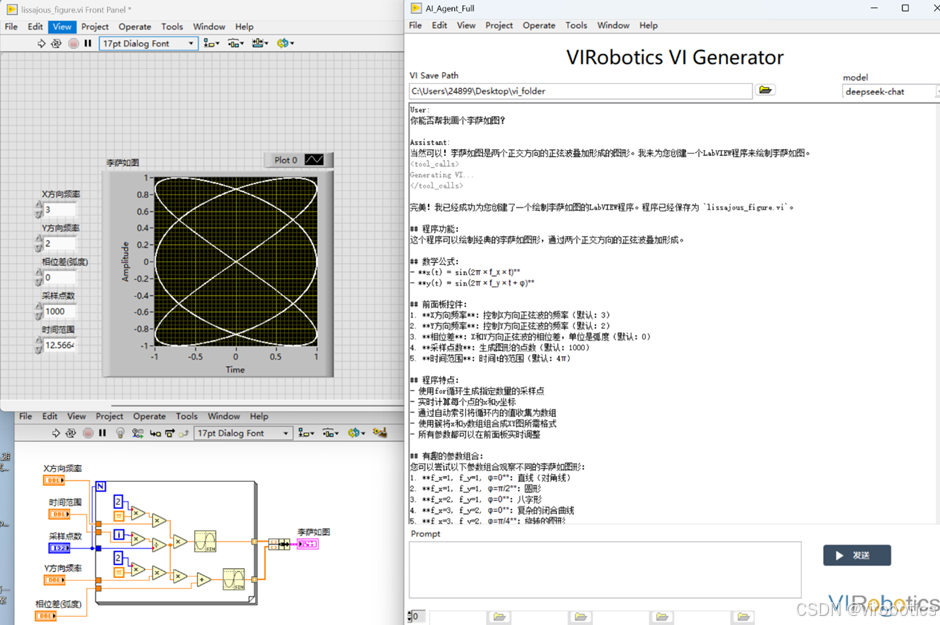Click the array index numeric control showing 0

[x=418, y=616]
